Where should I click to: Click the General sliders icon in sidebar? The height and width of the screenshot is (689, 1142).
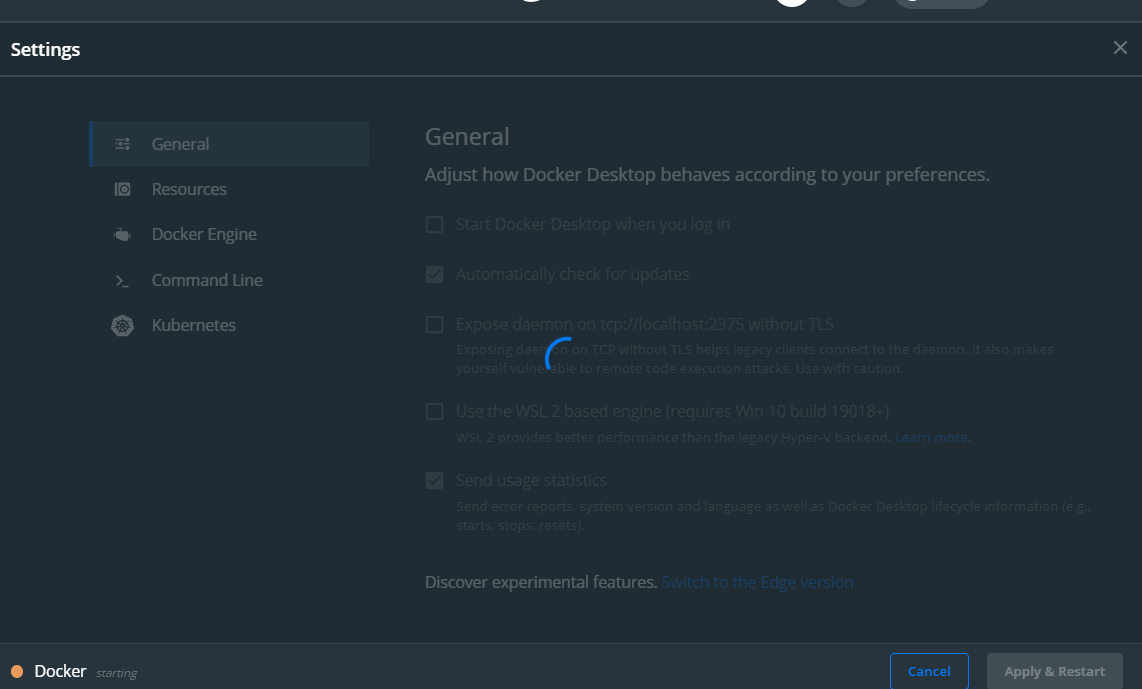point(122,144)
